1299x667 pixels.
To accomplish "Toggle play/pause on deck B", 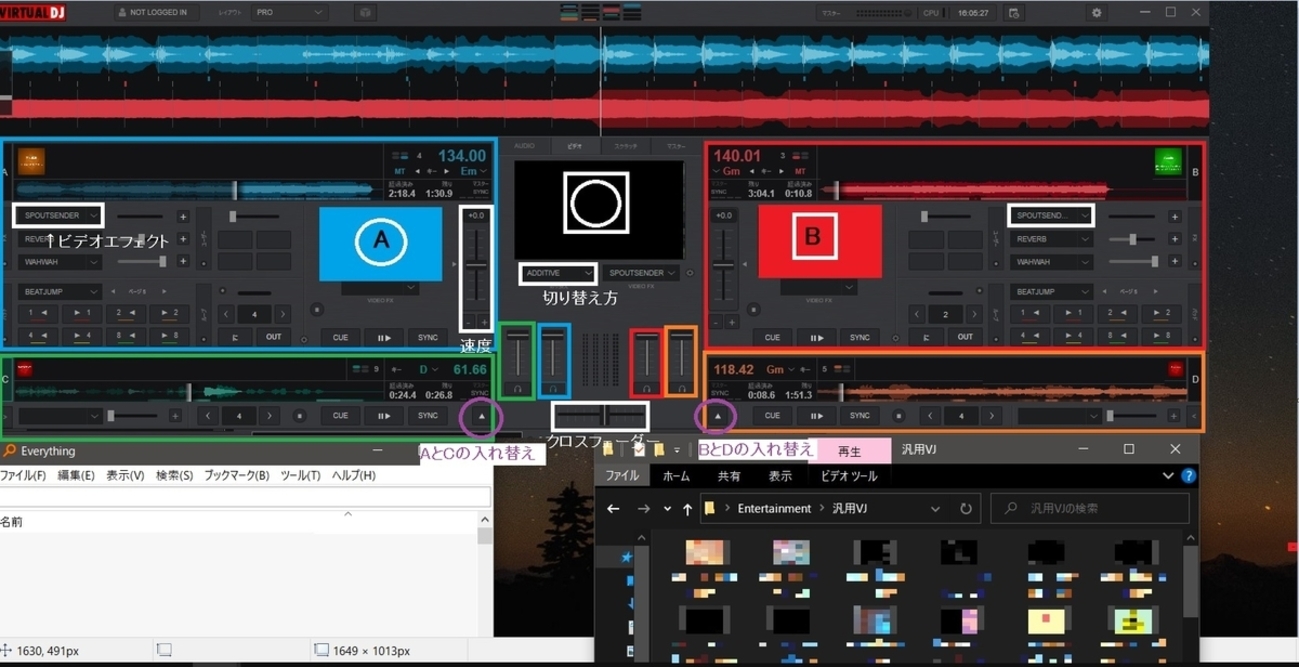I will click(816, 338).
